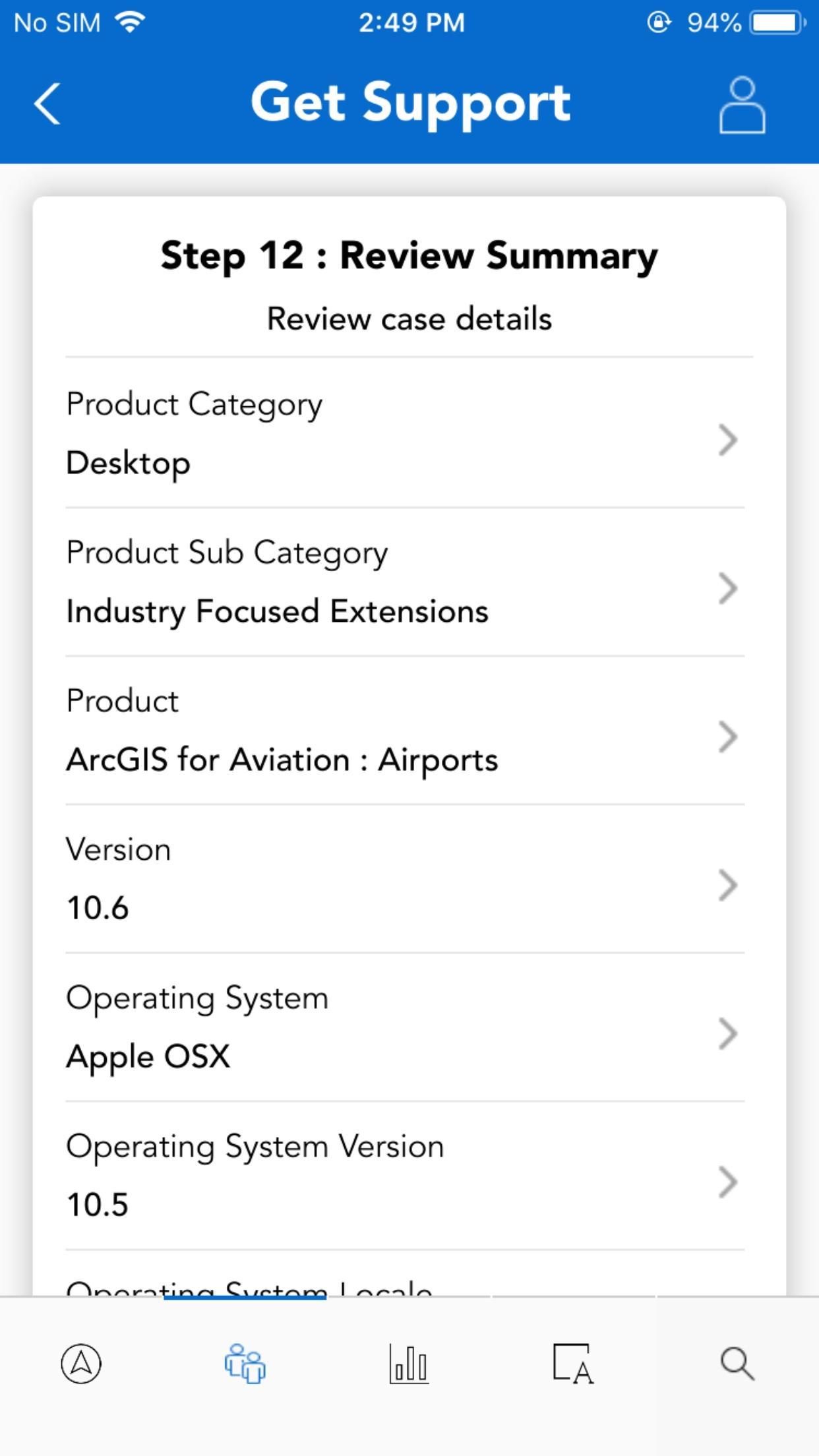Expand the Operating System row chevron
The image size is (819, 1456).
[x=727, y=1033]
